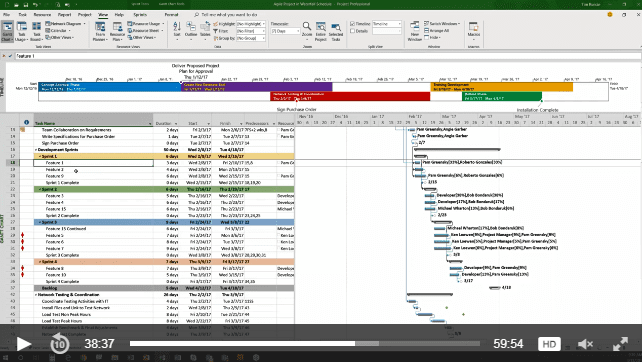
Task: Click the smiley feedback icon
Action: pos(610,14)
